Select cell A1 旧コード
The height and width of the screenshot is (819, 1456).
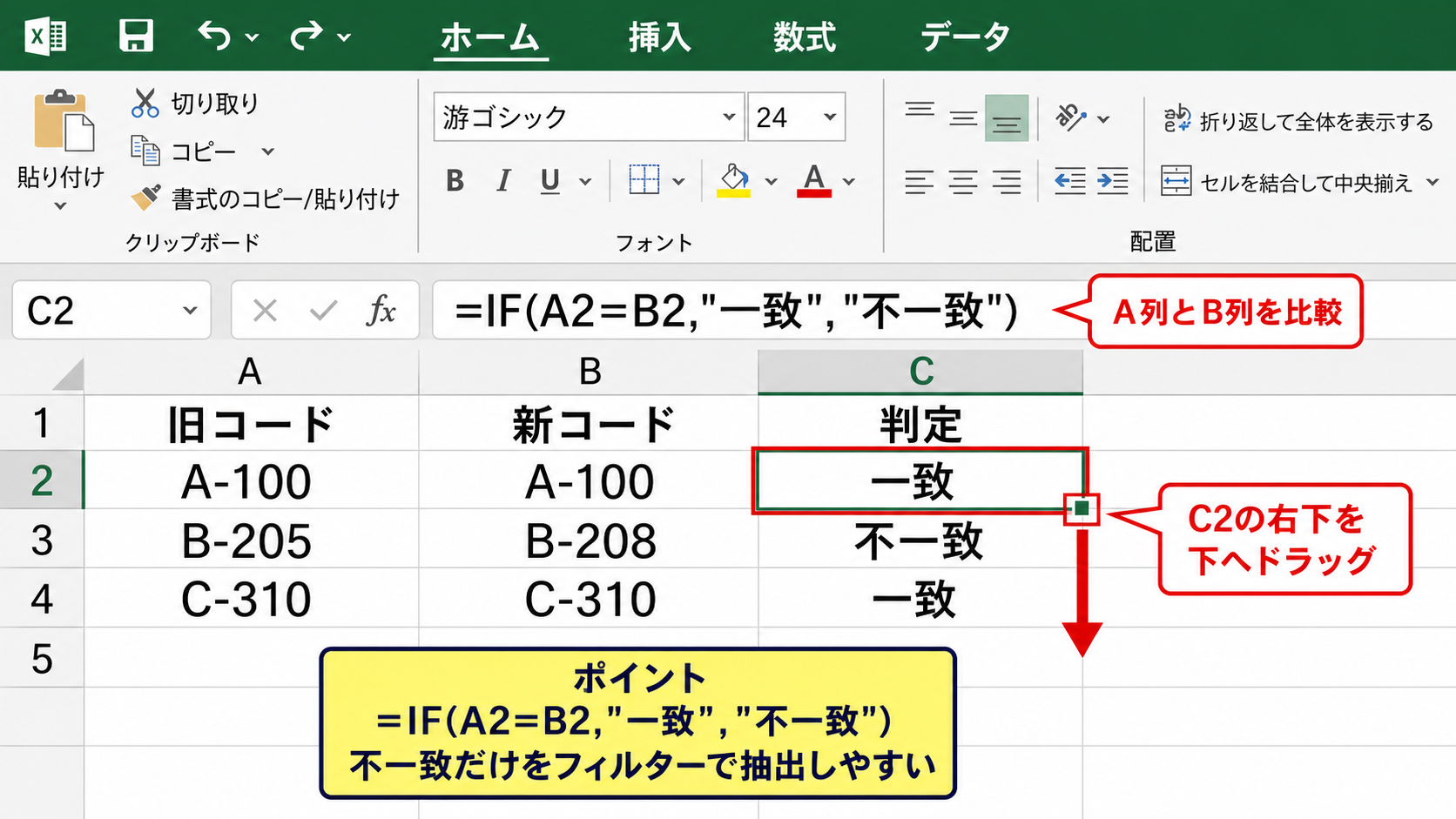(251, 424)
